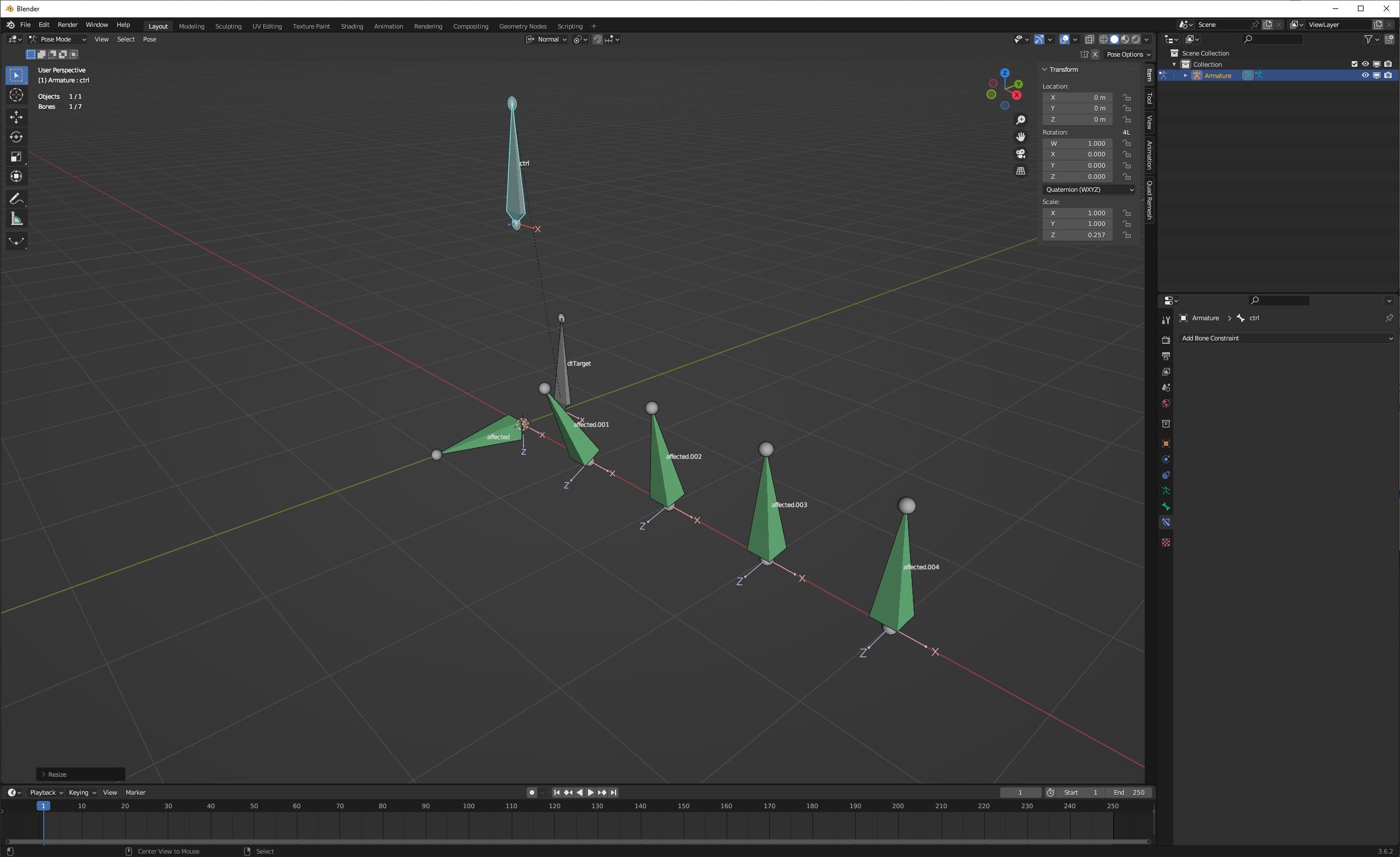Select the Cursor tool in the toolbar
Image resolution: width=1400 pixels, height=857 pixels.
coord(16,95)
